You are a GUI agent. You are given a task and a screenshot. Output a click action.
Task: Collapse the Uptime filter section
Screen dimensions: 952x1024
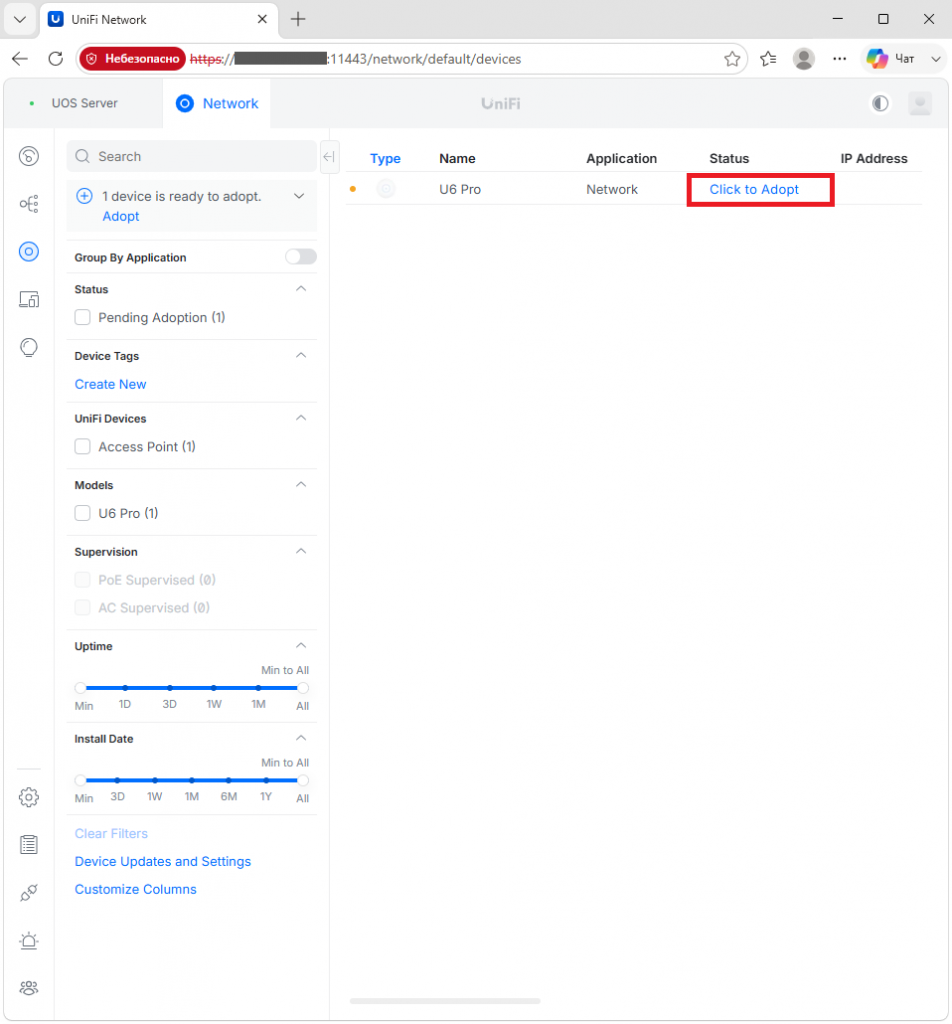[301, 645]
